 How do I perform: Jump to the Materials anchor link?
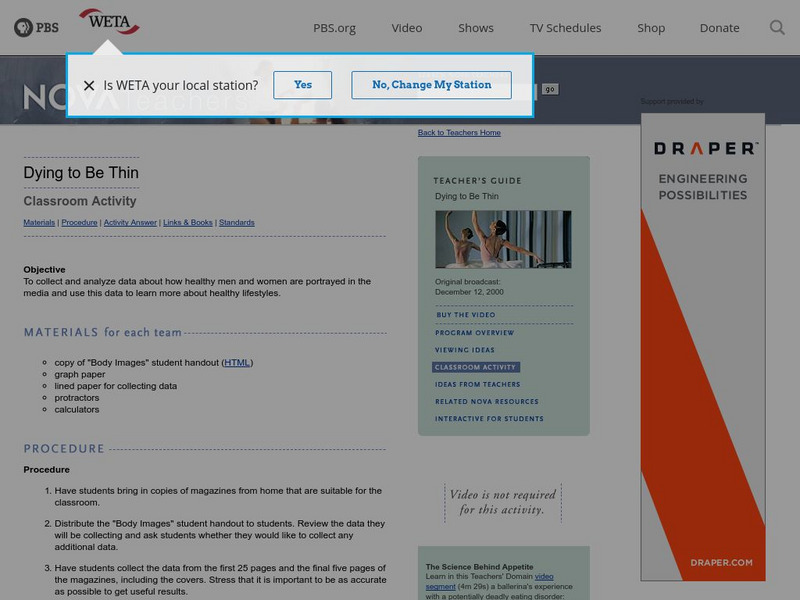point(39,222)
